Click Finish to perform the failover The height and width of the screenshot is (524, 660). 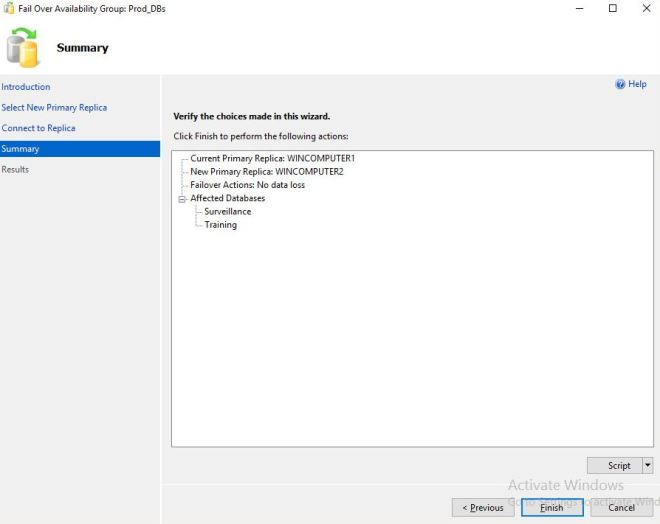(x=552, y=507)
